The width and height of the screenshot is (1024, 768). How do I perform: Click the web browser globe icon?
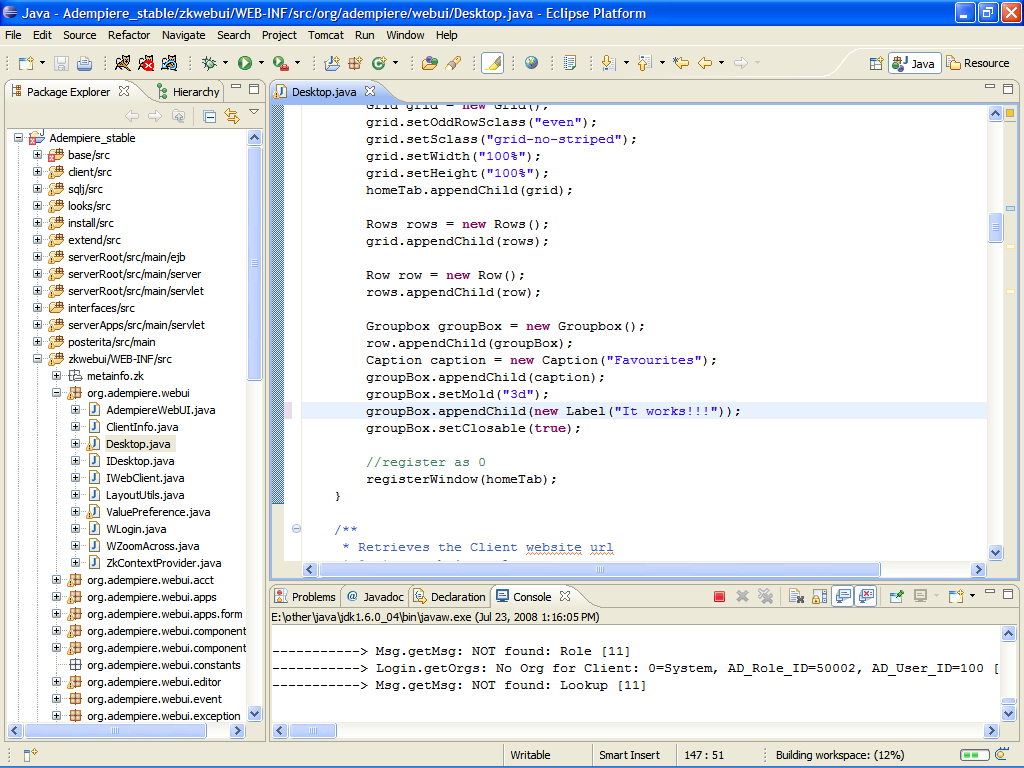pyautogui.click(x=532, y=63)
